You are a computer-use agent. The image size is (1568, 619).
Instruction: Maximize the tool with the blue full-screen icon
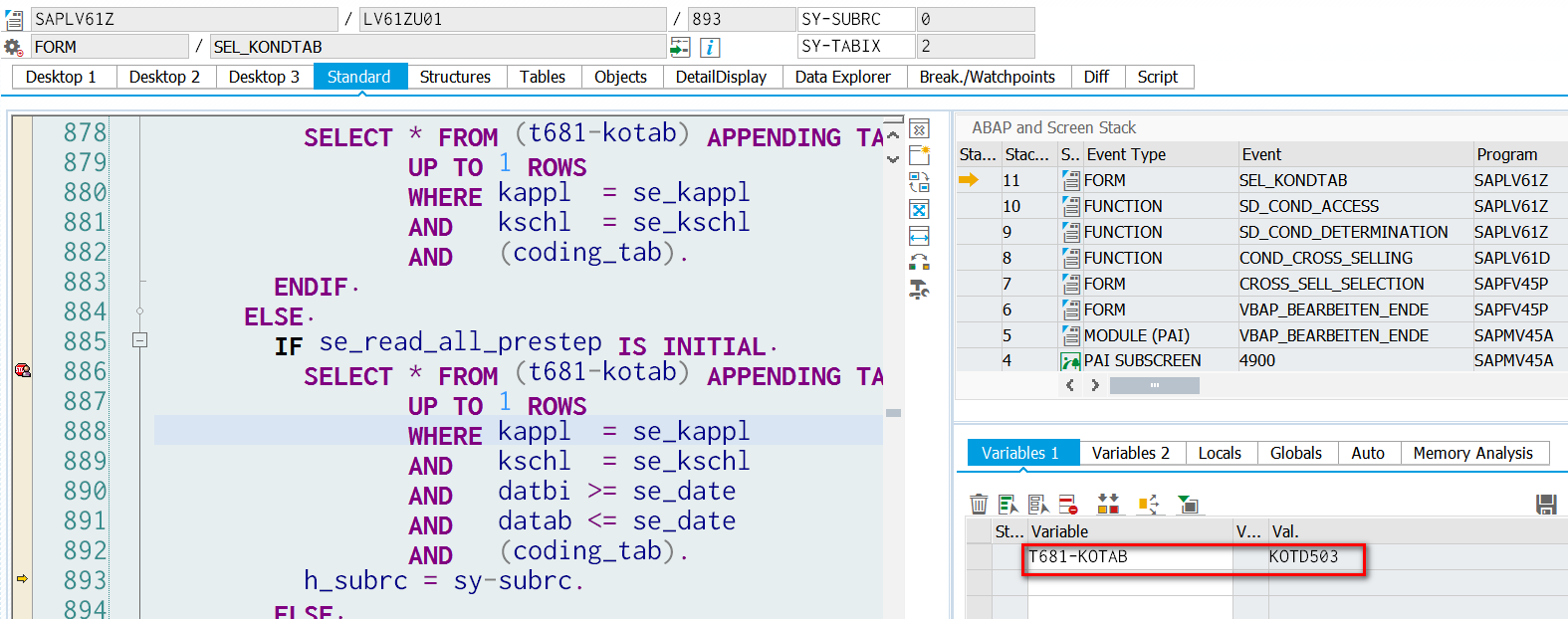pos(919,209)
